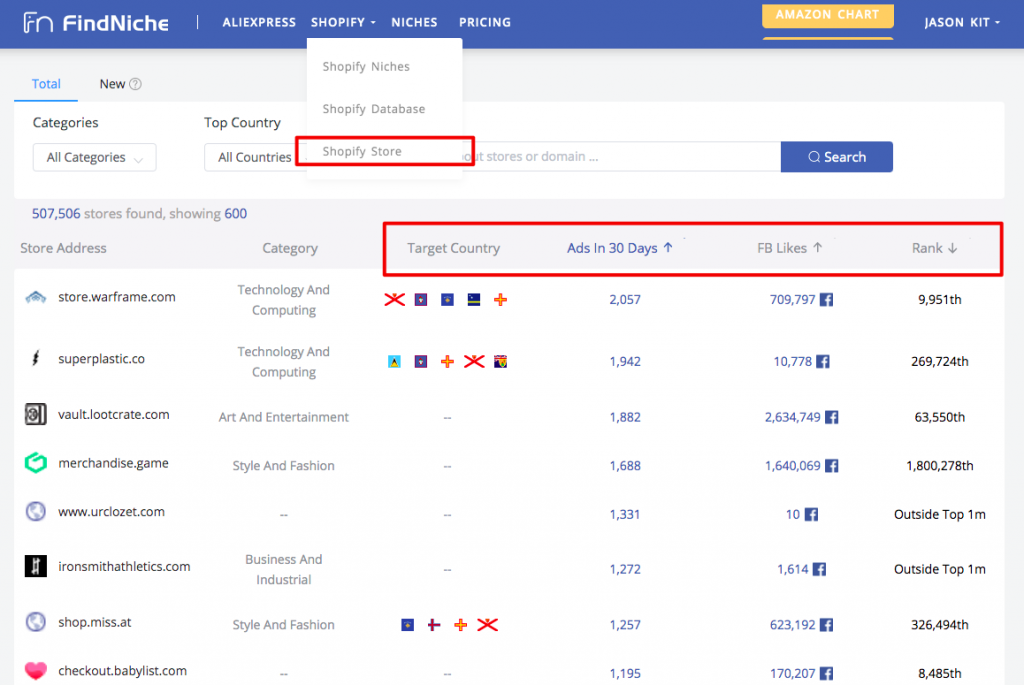Sort by Rank column
1024x685 pixels.
935,248
